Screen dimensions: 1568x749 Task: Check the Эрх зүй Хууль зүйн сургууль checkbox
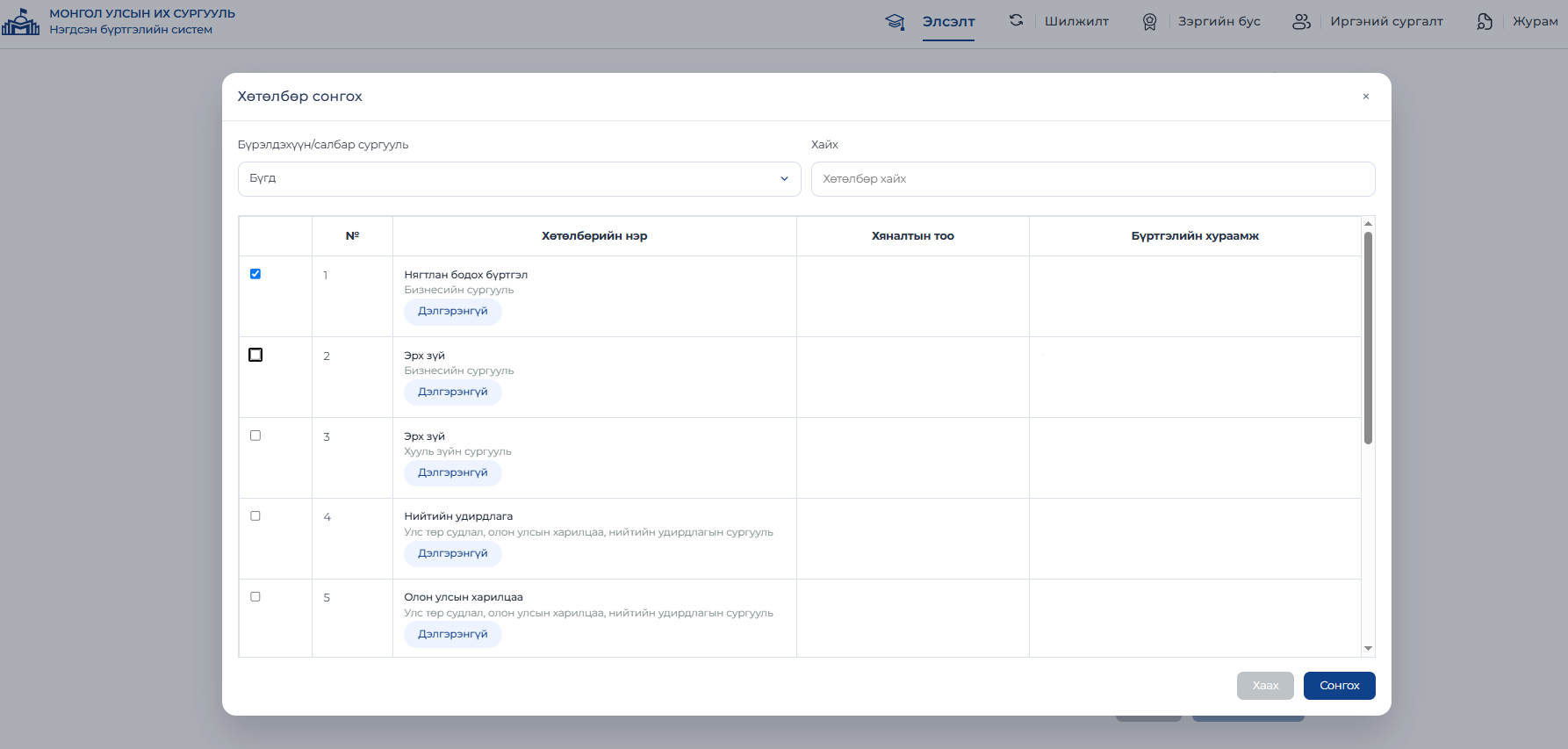click(255, 436)
